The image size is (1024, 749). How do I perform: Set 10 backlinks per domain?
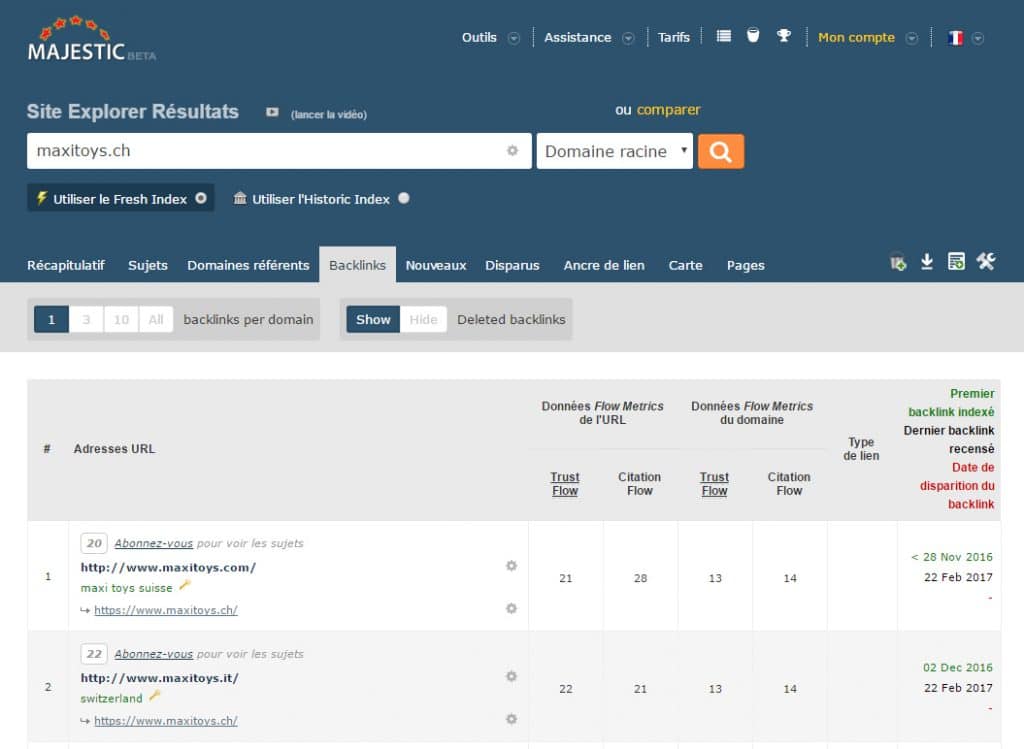(121, 319)
